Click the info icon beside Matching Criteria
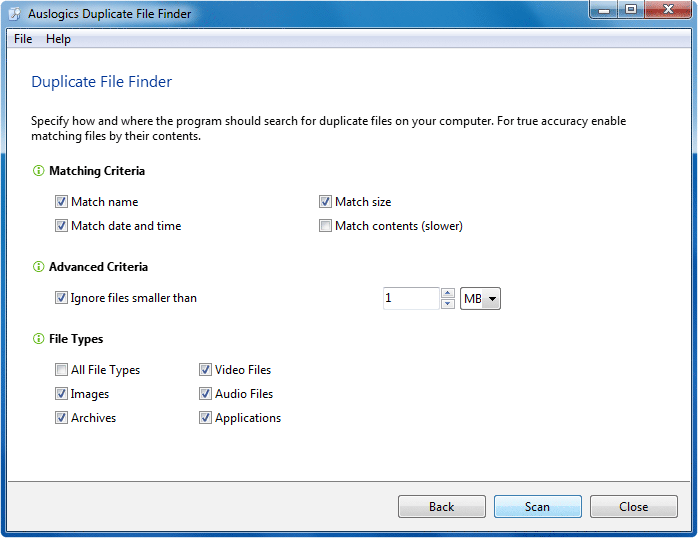Viewport: 698px width, 538px height. click(x=39, y=171)
